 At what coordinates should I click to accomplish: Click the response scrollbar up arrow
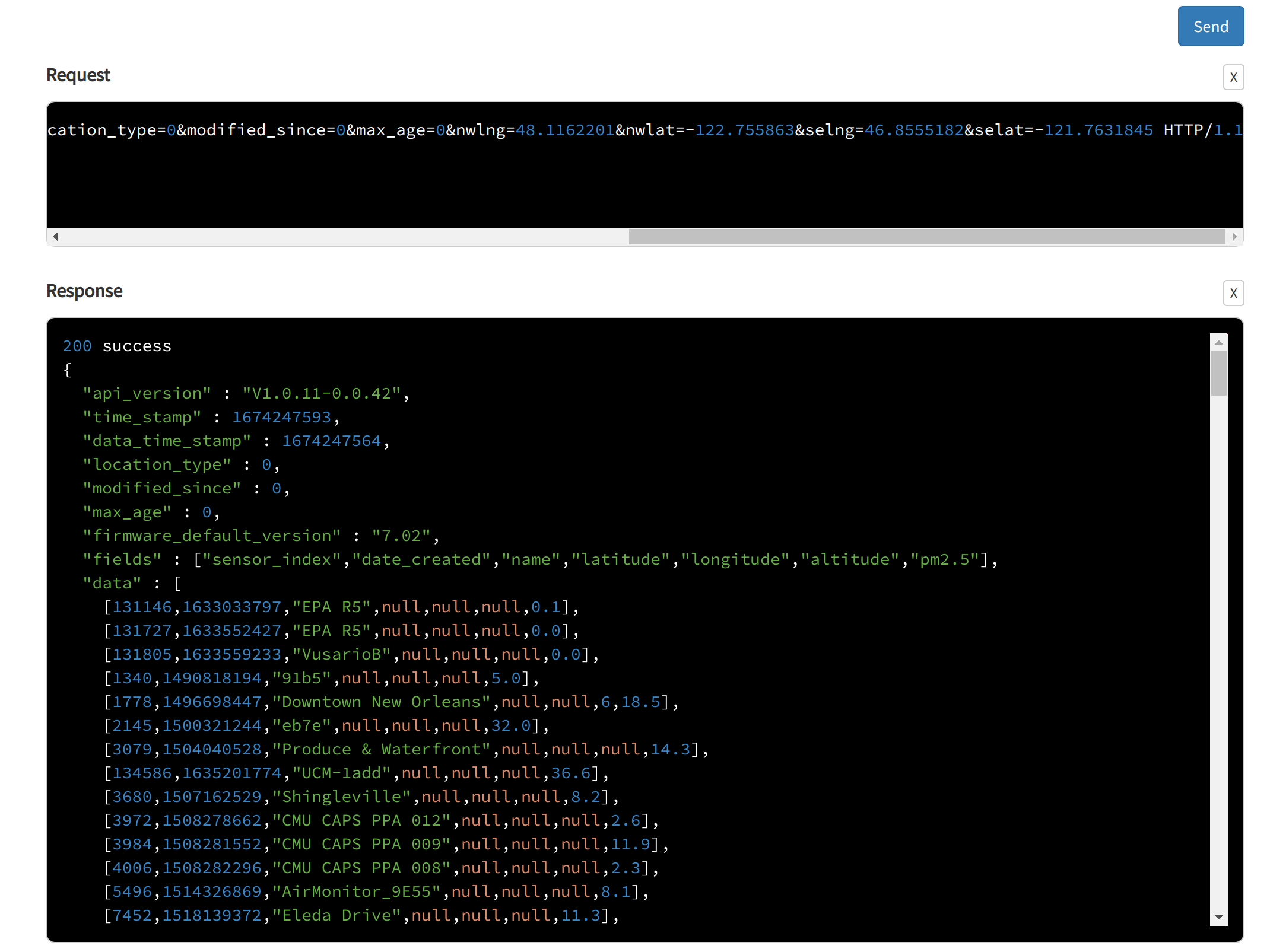[1219, 342]
